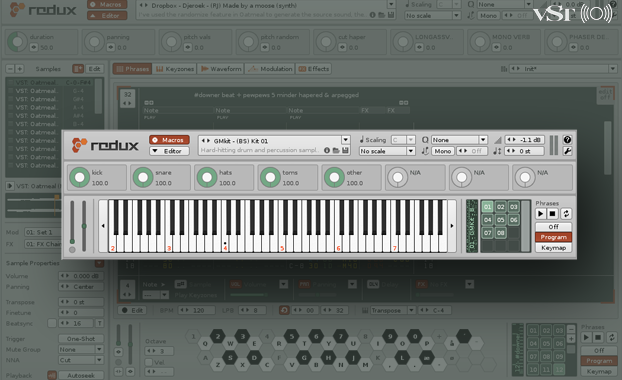Click the phrase grid scrollbar in front panel
Image resolution: width=622 pixels, height=380 pixels.
pos(526,226)
